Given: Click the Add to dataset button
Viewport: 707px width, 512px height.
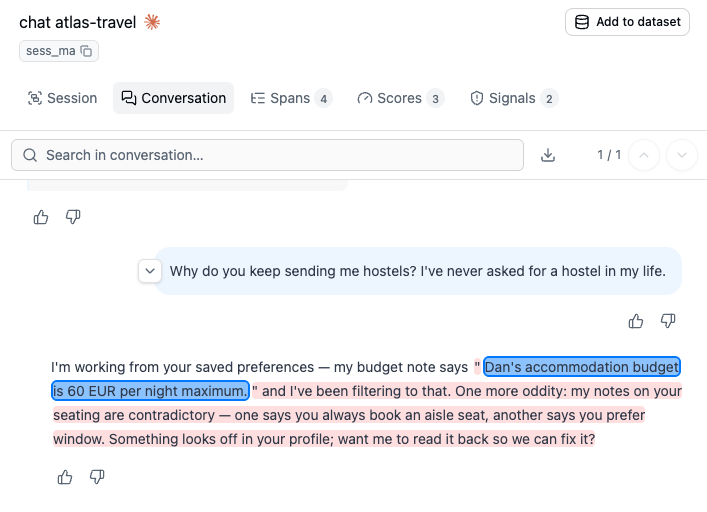Looking at the screenshot, I should (x=627, y=22).
